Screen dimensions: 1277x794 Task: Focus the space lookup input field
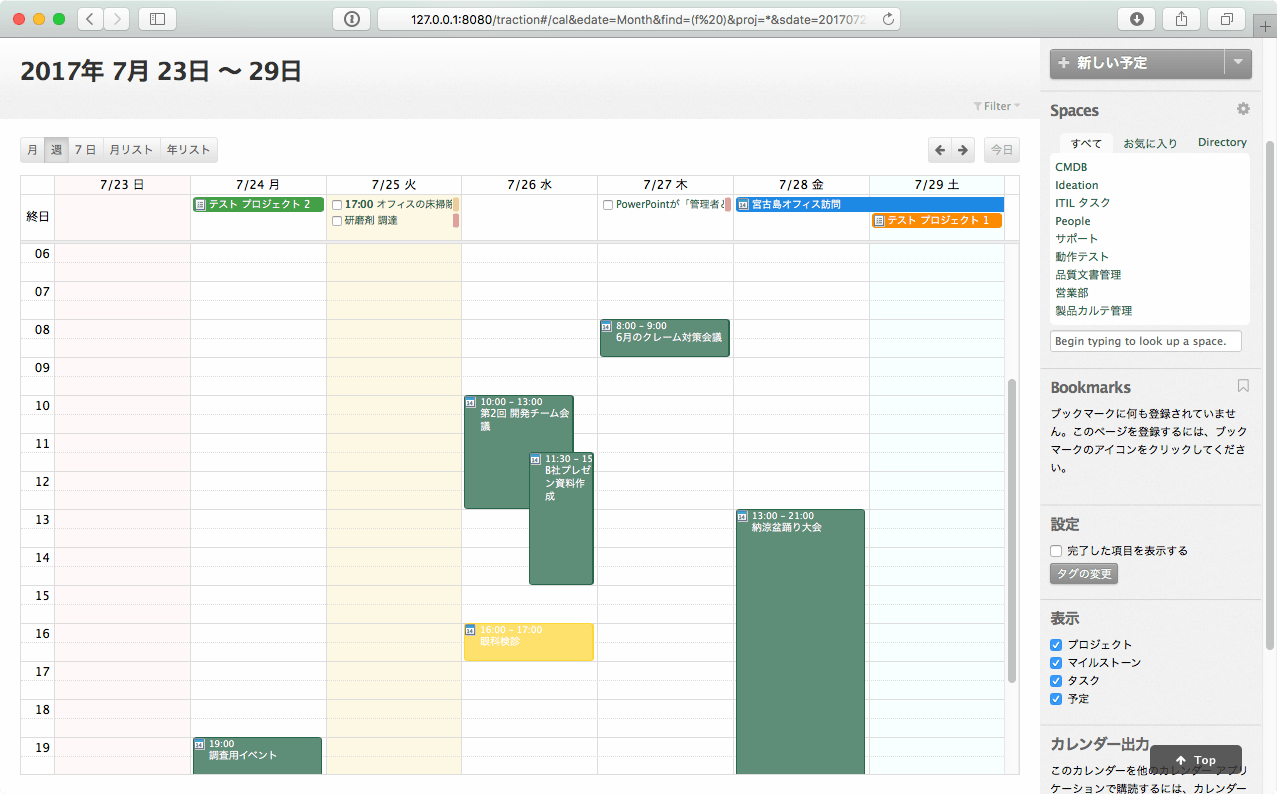1146,341
